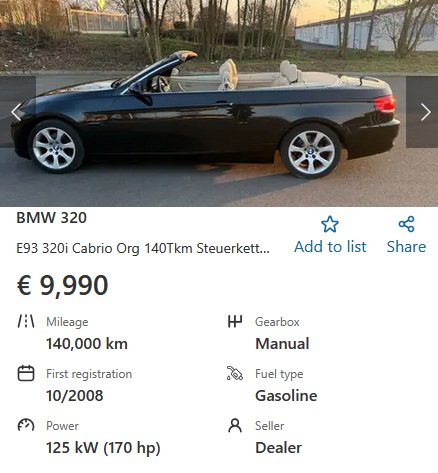Click the star favorite icon

pyautogui.click(x=330, y=224)
